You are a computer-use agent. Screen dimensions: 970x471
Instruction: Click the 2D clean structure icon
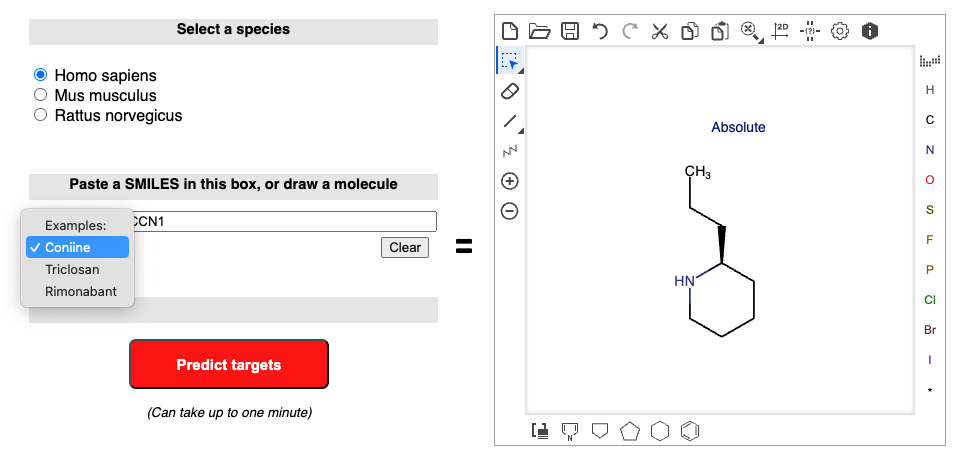click(x=780, y=31)
